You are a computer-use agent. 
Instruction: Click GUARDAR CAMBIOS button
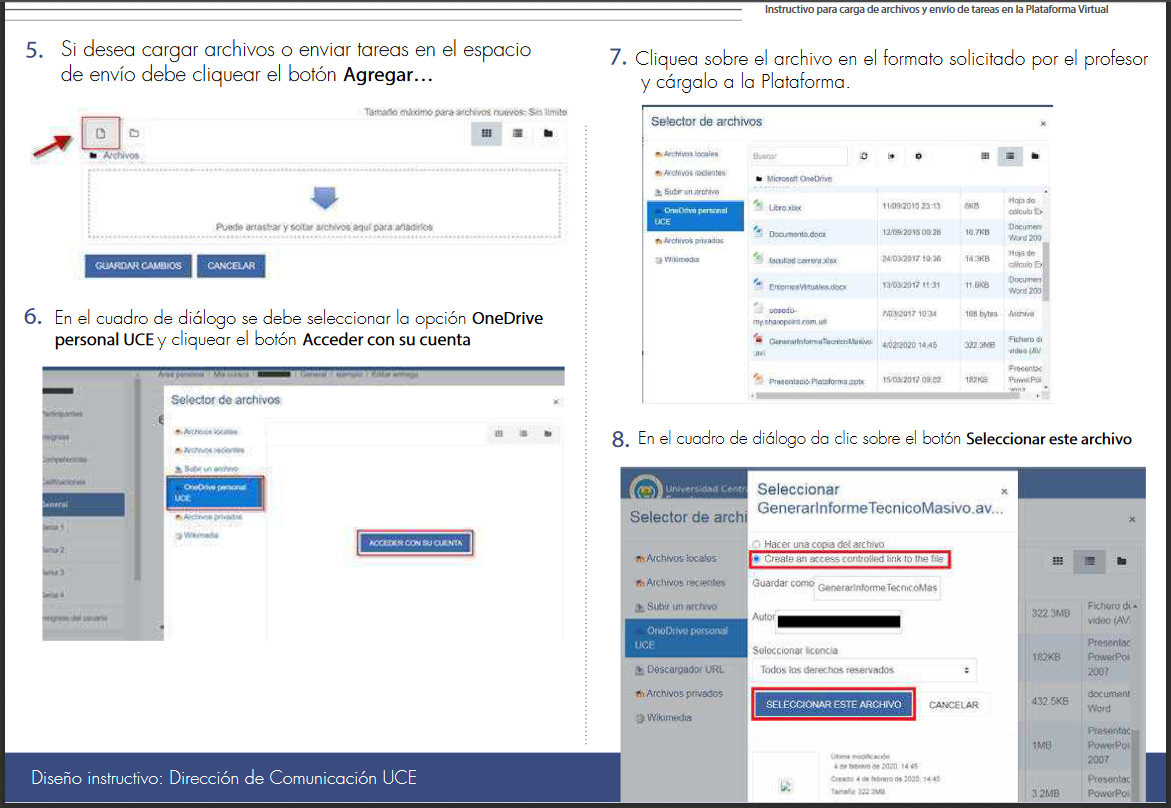[138, 266]
